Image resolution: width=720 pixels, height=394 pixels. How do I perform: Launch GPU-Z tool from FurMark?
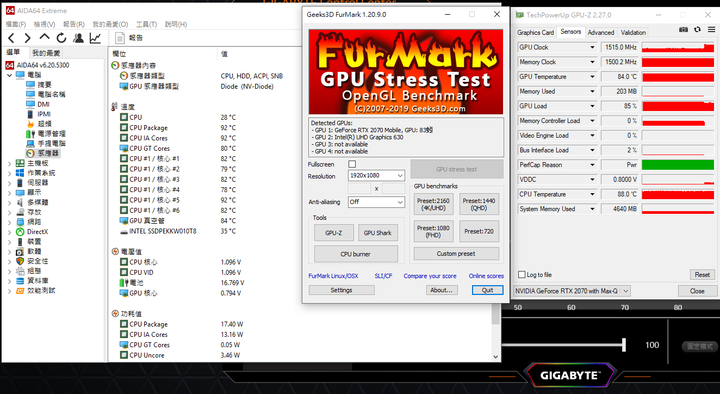click(333, 233)
